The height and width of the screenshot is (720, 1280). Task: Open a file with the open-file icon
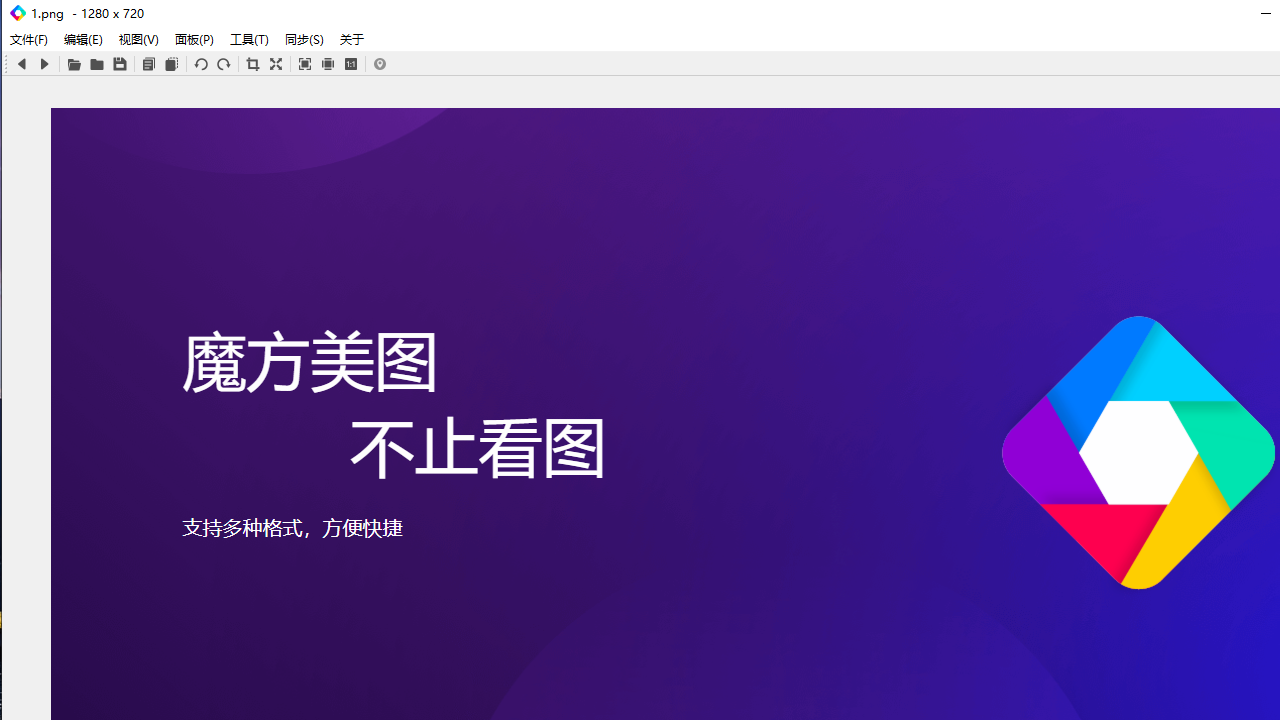click(x=74, y=64)
